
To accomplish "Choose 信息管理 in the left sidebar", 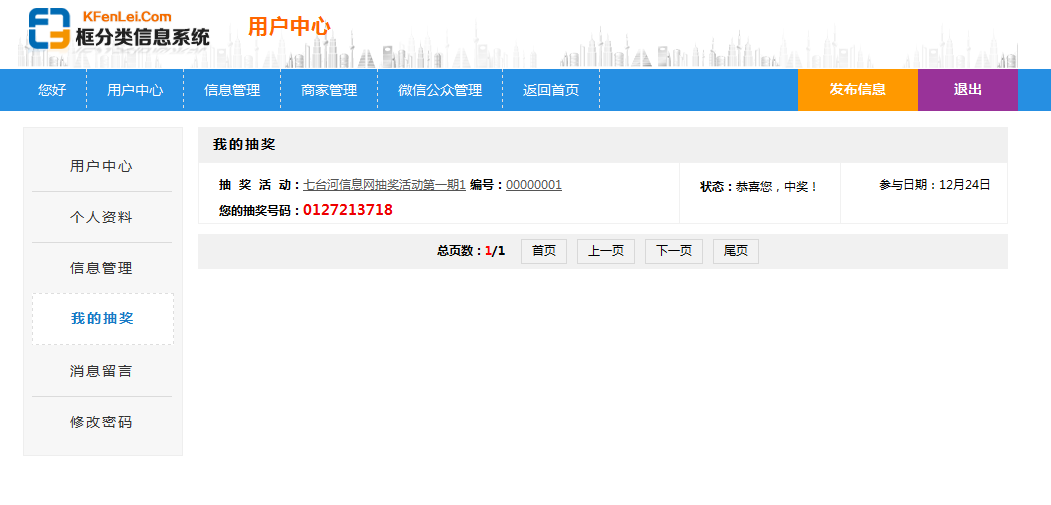I will click(x=101, y=268).
